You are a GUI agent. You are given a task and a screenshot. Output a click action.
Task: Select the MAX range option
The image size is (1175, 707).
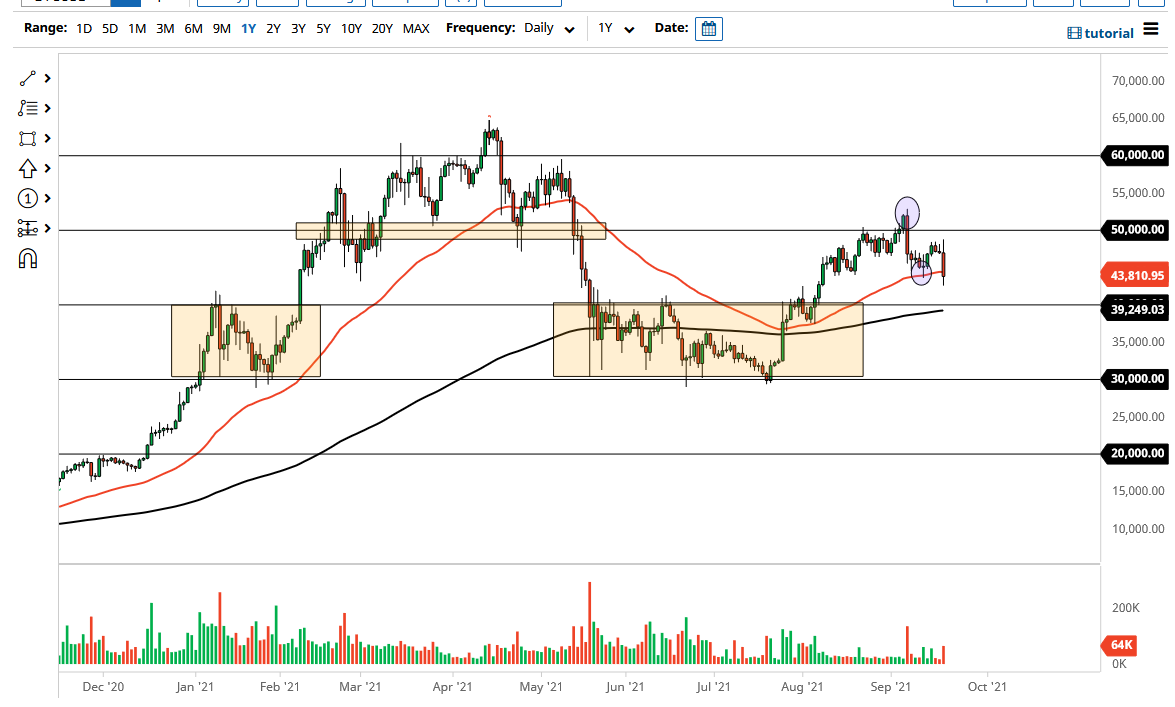[x=417, y=29]
